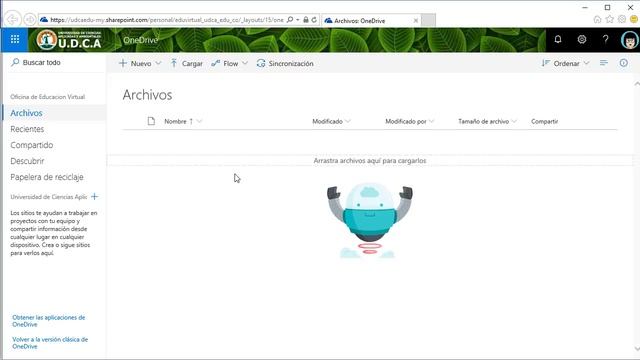Refresh the page with reload icon
This screenshot has width=640, height=360.
(x=314, y=20)
